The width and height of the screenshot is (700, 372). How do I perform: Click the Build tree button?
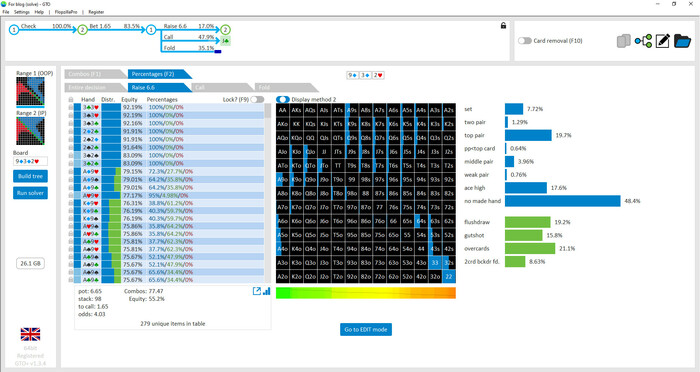tap(30, 176)
